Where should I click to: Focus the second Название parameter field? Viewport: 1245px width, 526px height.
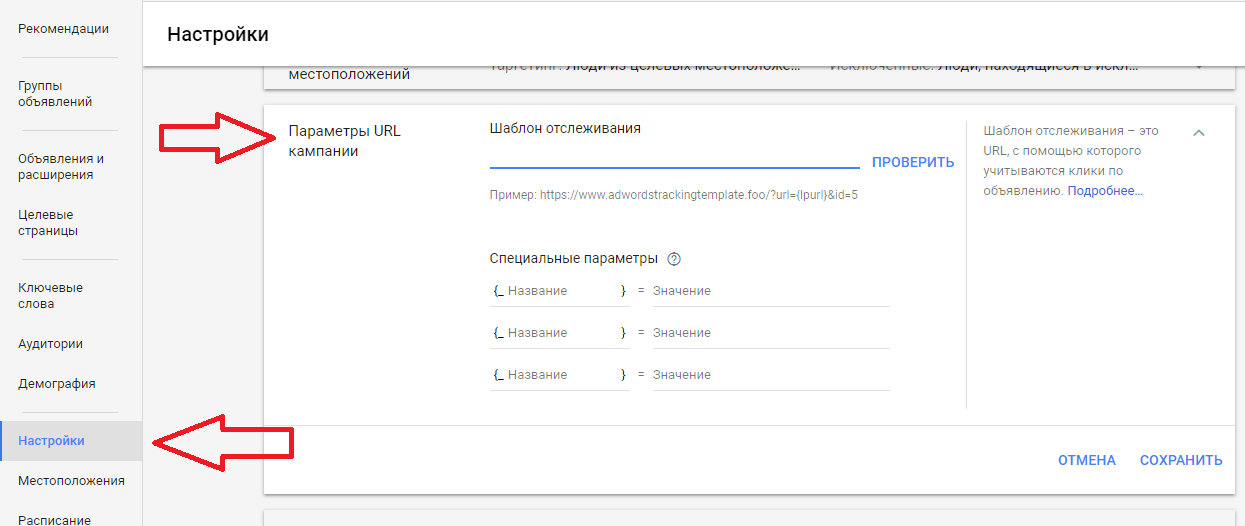coord(563,333)
